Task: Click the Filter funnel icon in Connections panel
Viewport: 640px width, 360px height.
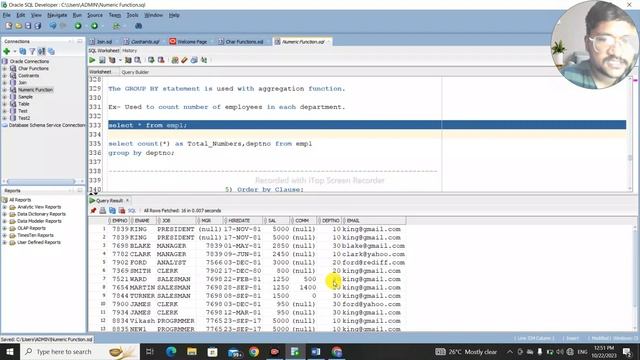Action: pyautogui.click(x=32, y=51)
